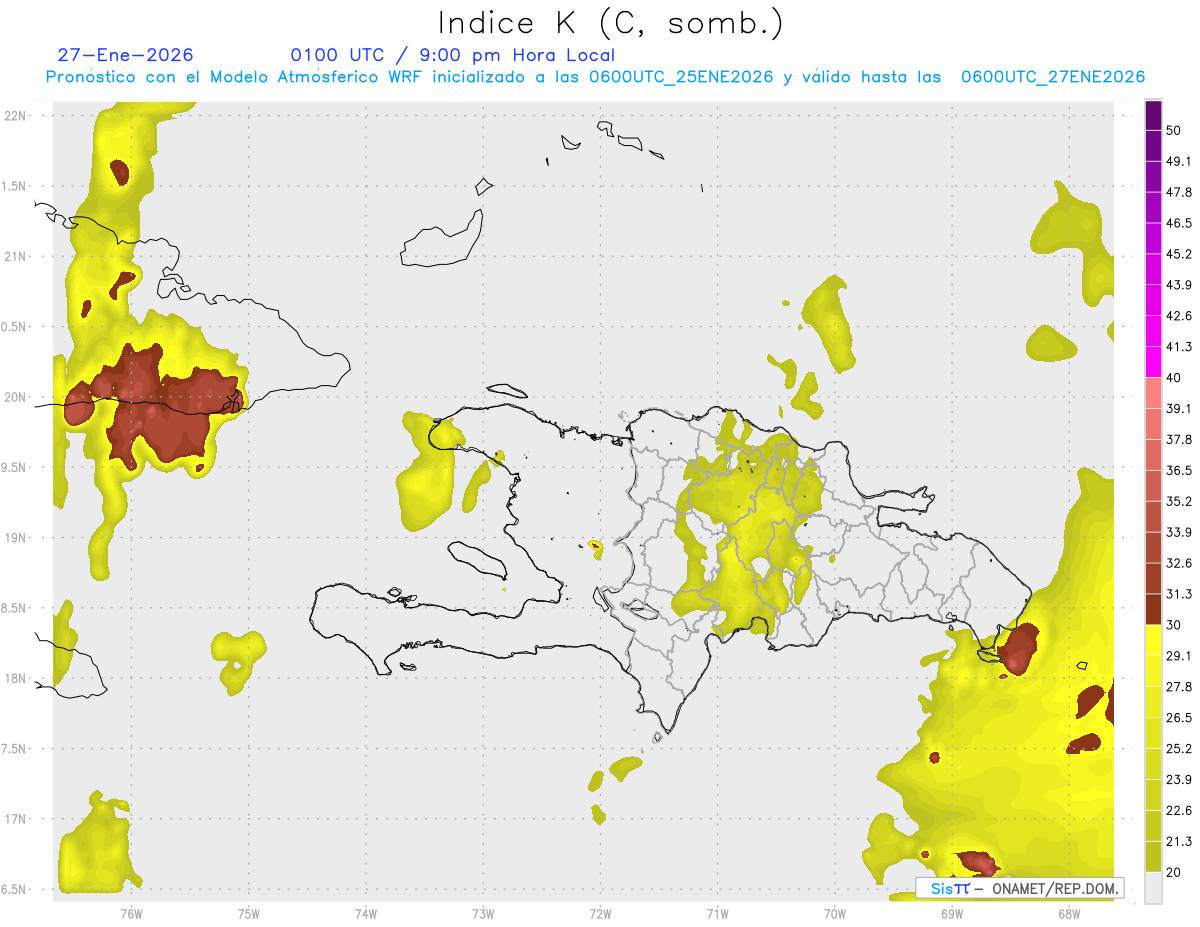Click the colorbar value "21.3"
The height and width of the screenshot is (927, 1200).
1178,842
